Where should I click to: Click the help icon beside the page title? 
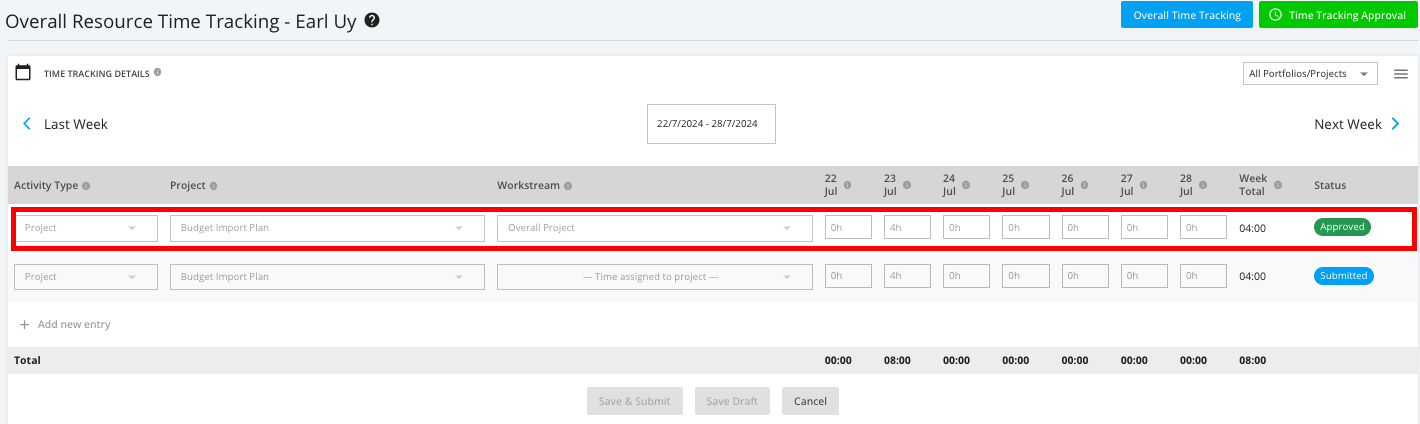(x=372, y=20)
